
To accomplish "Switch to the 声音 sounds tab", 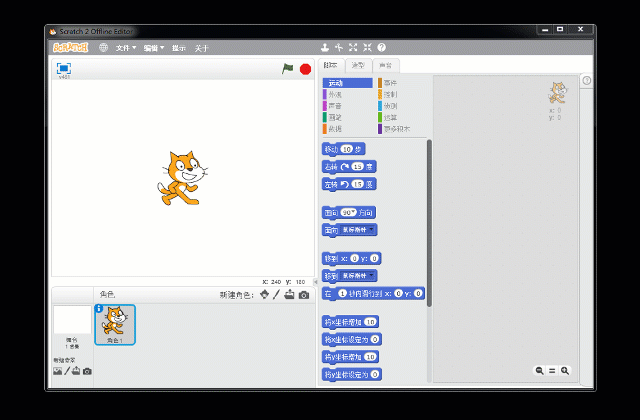I will tap(386, 65).
